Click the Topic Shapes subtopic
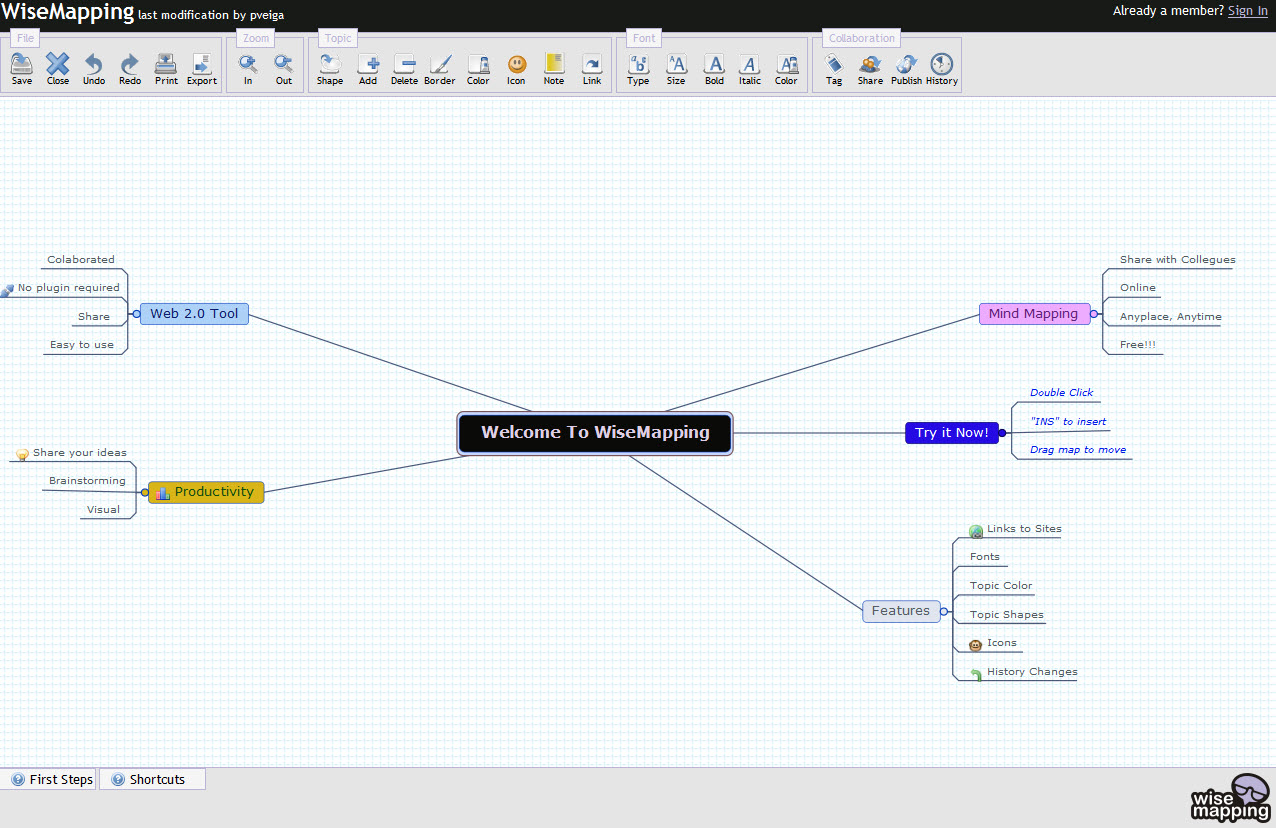The height and width of the screenshot is (828, 1276). click(1007, 614)
